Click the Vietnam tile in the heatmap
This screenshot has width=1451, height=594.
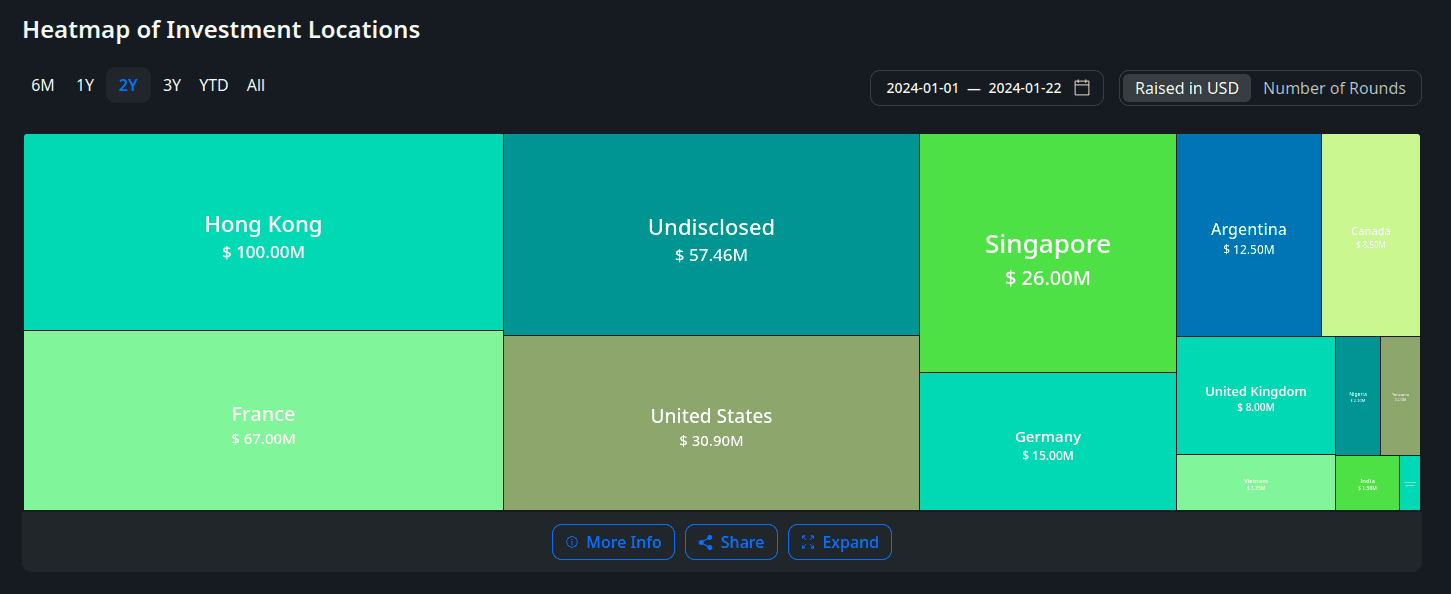coord(1256,483)
